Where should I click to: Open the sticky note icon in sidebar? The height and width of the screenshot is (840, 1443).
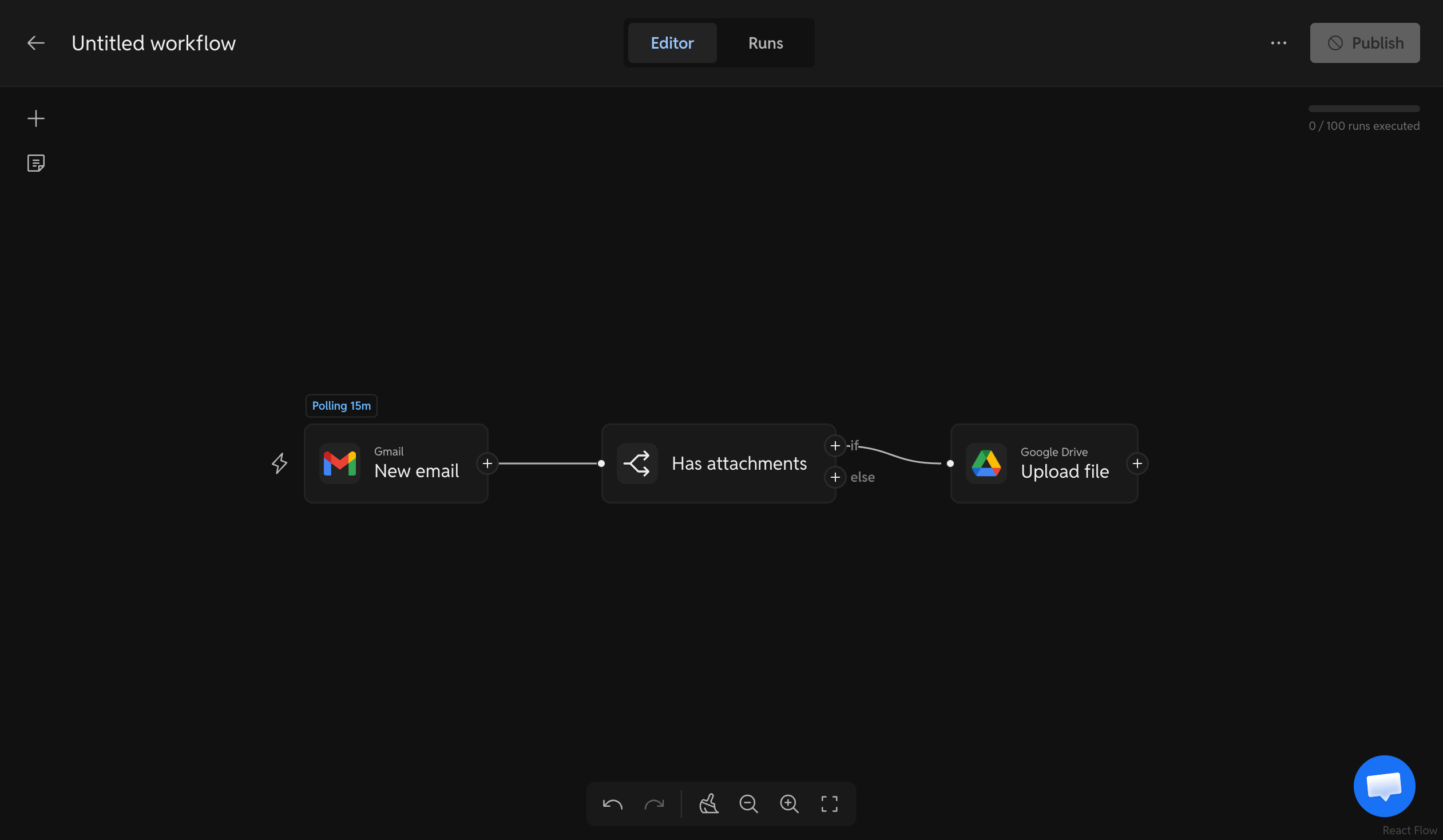(35, 163)
